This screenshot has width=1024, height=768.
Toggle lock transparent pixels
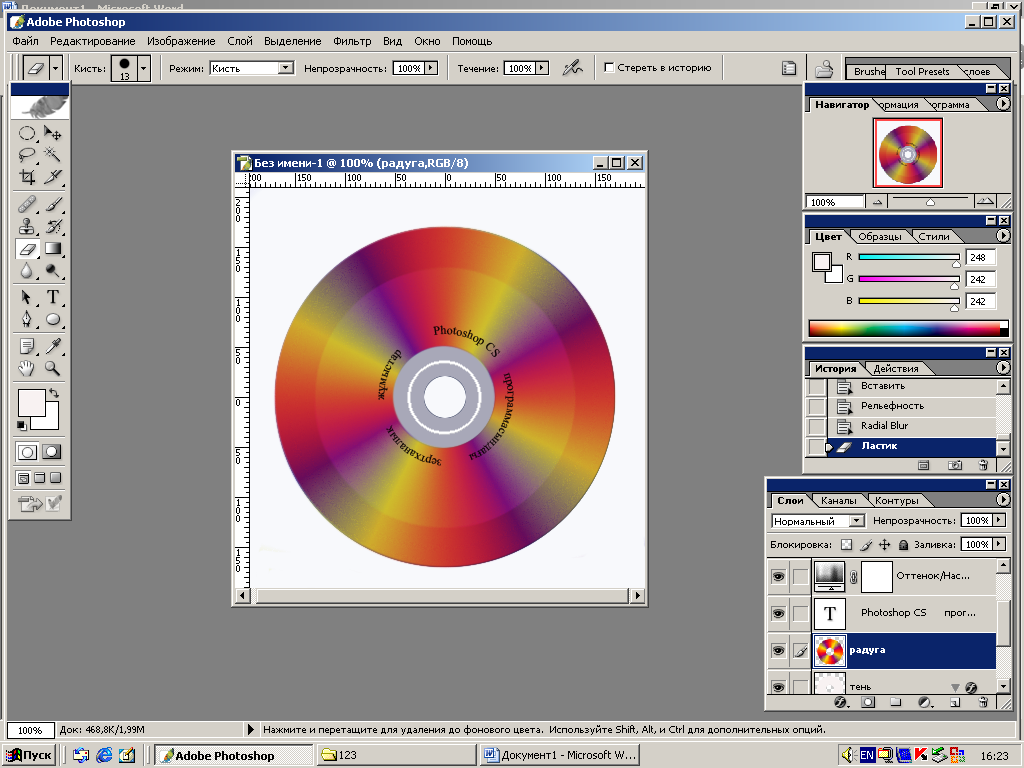[846, 545]
